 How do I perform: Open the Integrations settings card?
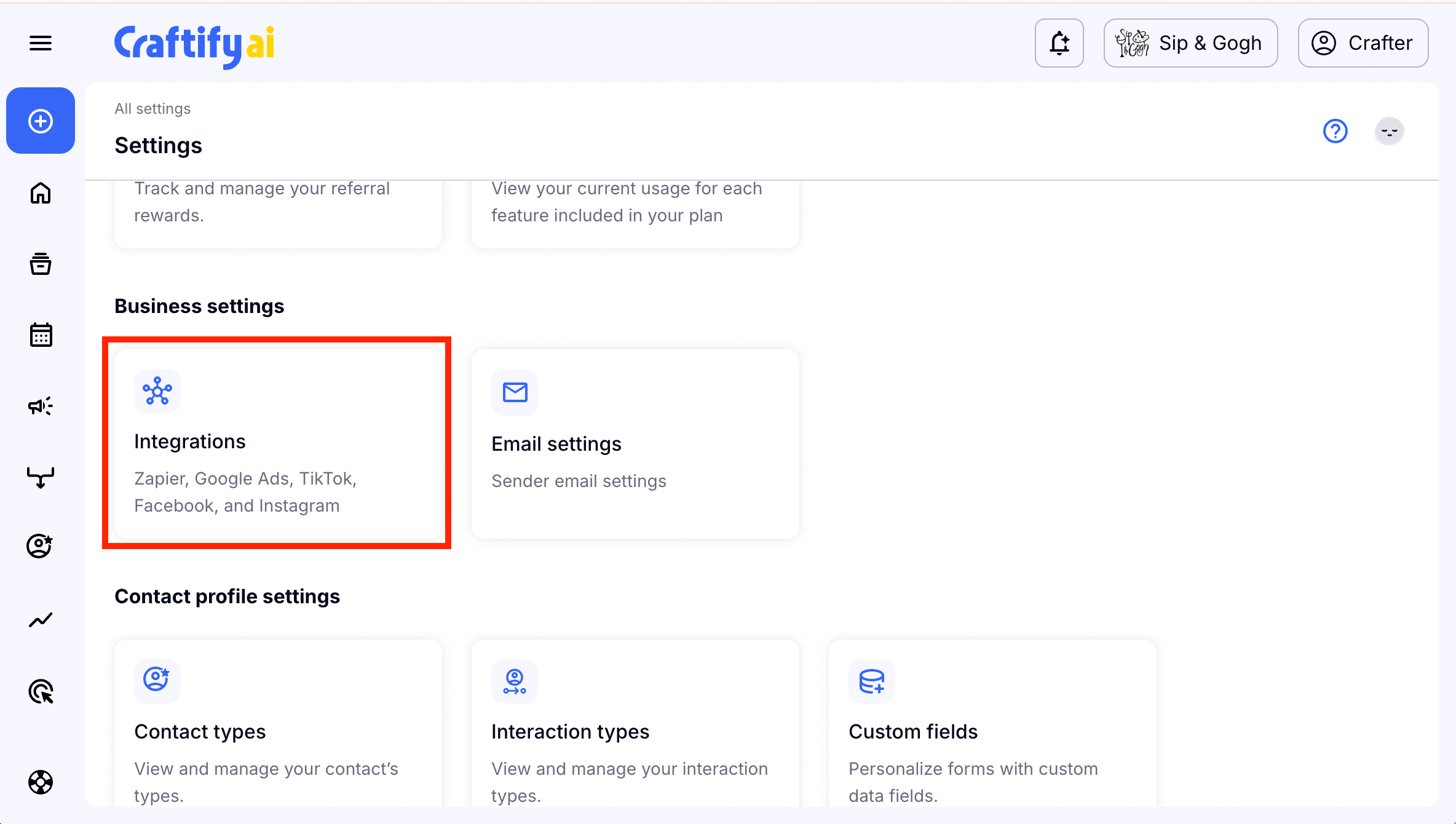[x=277, y=443]
